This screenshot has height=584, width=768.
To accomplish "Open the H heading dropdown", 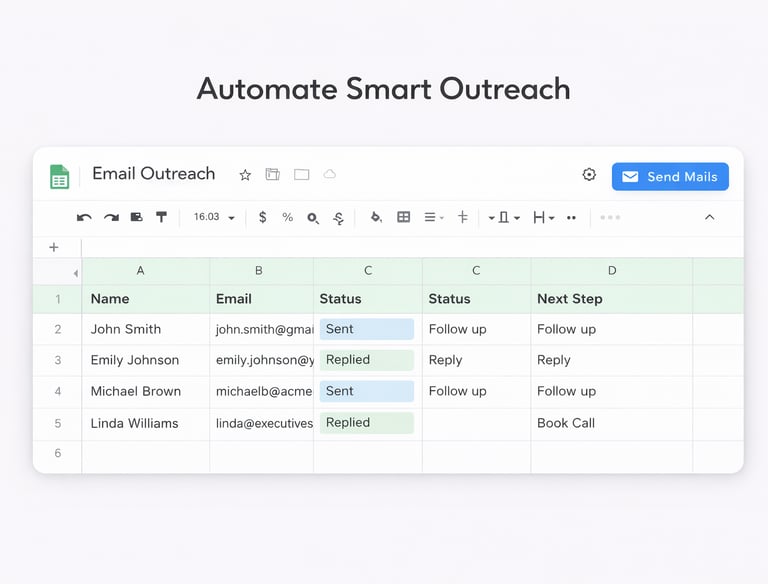I will [x=544, y=218].
